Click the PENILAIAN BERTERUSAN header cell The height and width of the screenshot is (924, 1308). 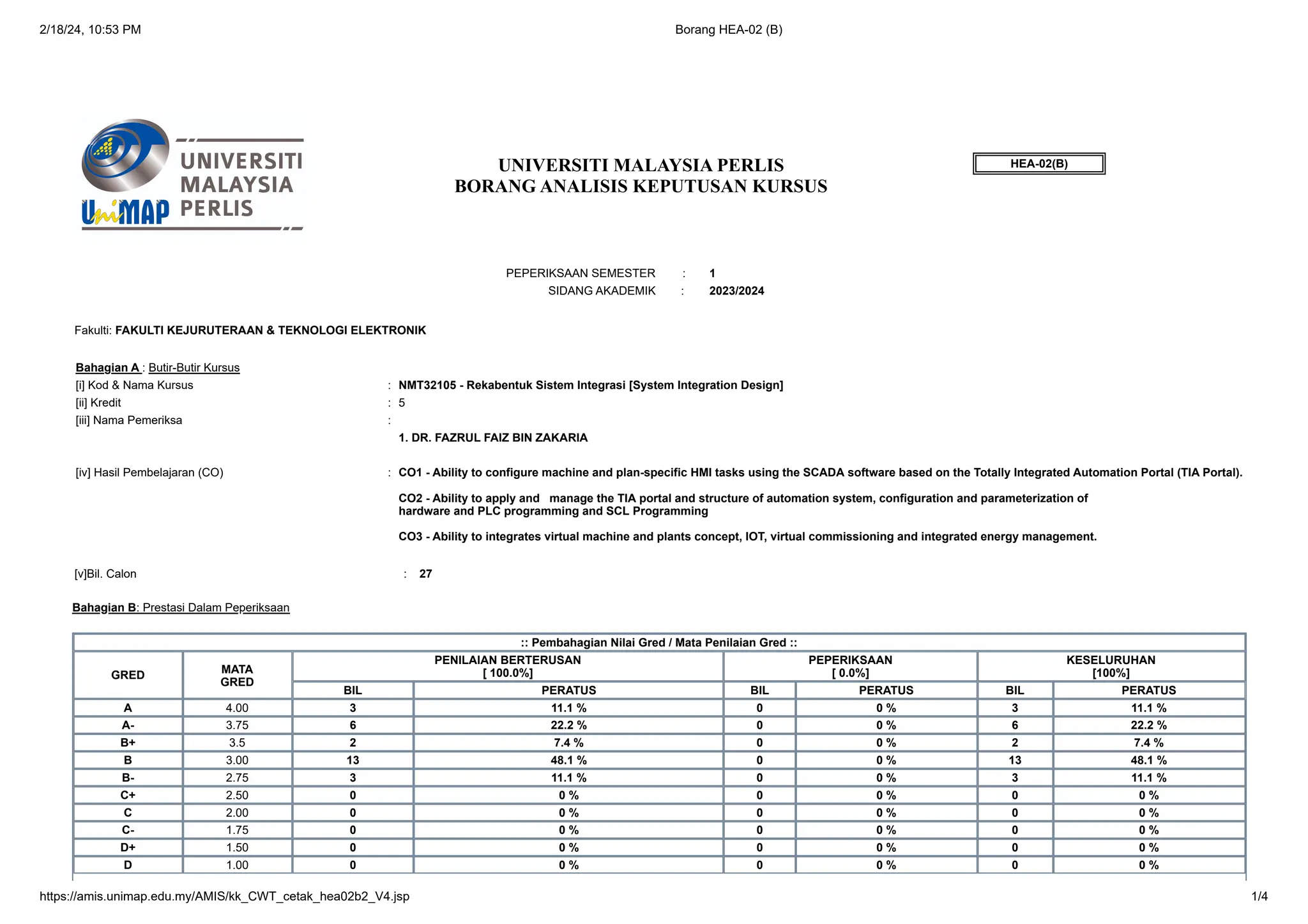click(507, 666)
